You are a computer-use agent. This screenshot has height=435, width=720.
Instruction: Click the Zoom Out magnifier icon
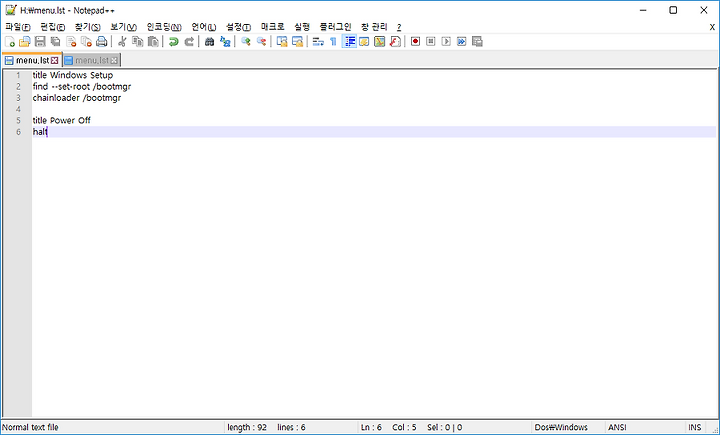[x=261, y=42]
